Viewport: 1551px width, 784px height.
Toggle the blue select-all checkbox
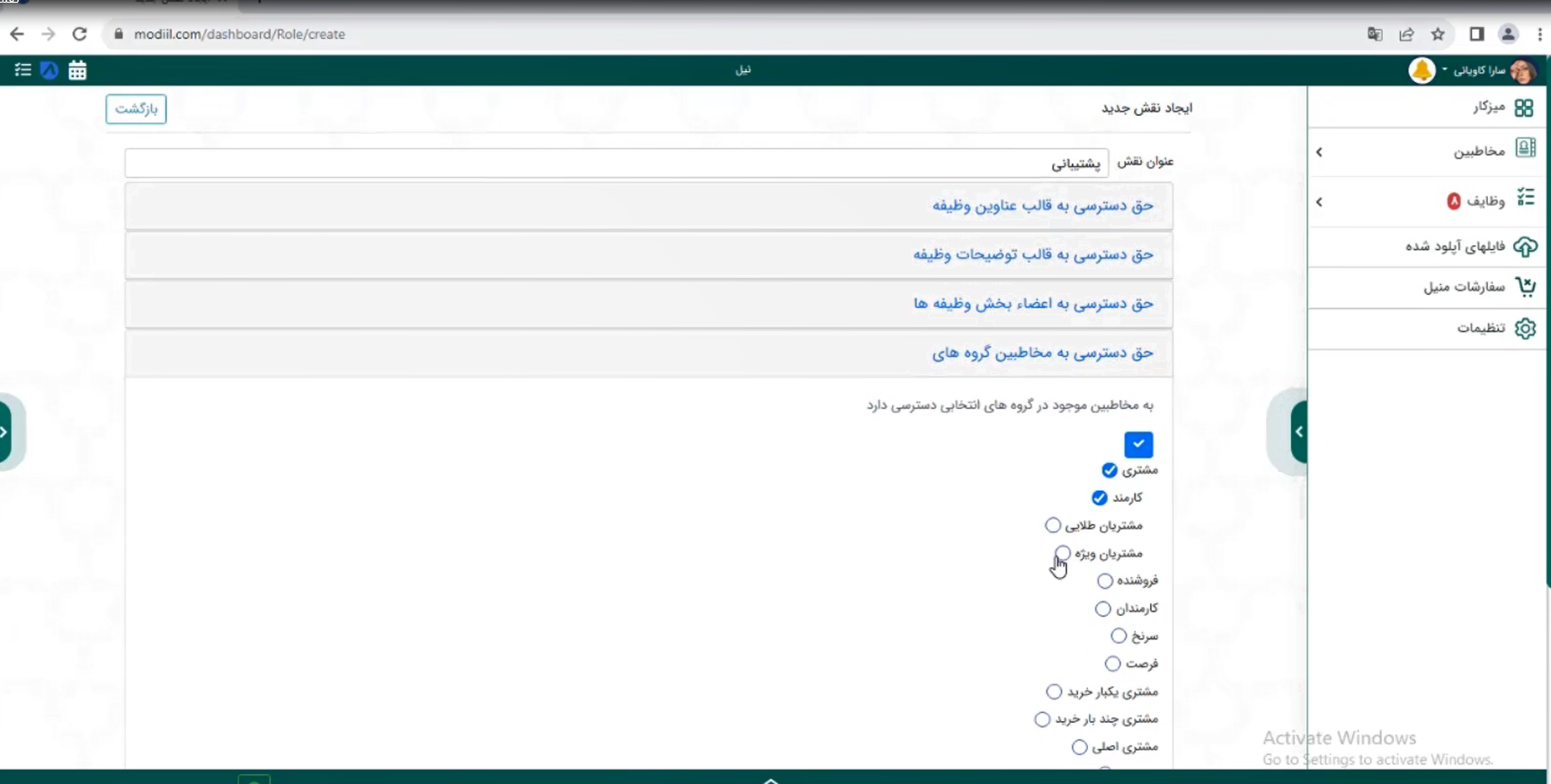(1138, 444)
